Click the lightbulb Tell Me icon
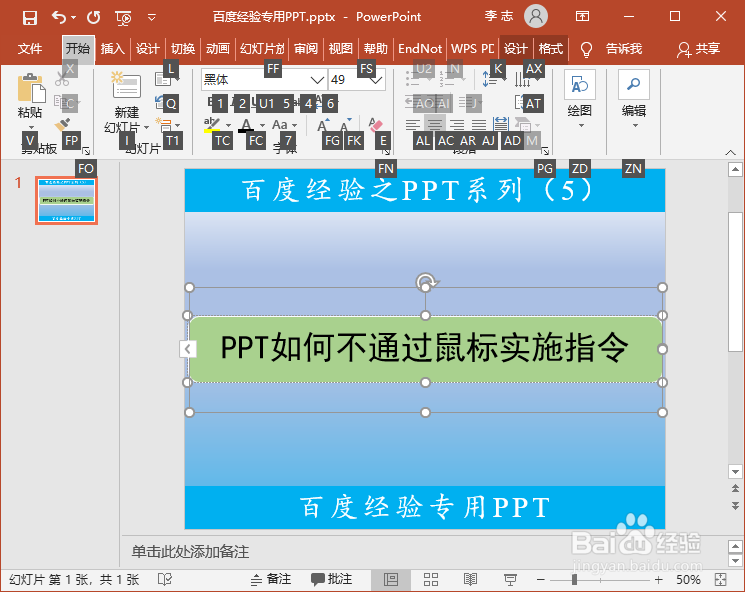This screenshot has width=745, height=592. pos(586,49)
